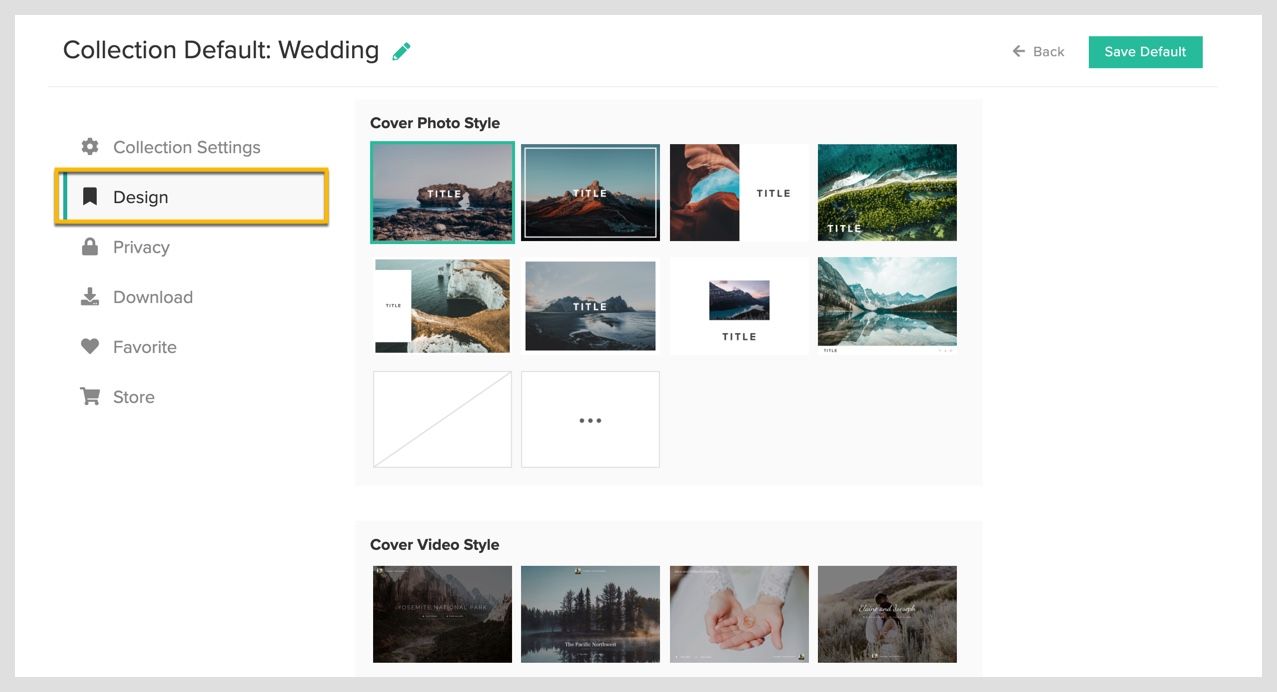The height and width of the screenshot is (692, 1277).
Task: Click the pencil edit icon beside Wedding title
Action: (x=401, y=51)
